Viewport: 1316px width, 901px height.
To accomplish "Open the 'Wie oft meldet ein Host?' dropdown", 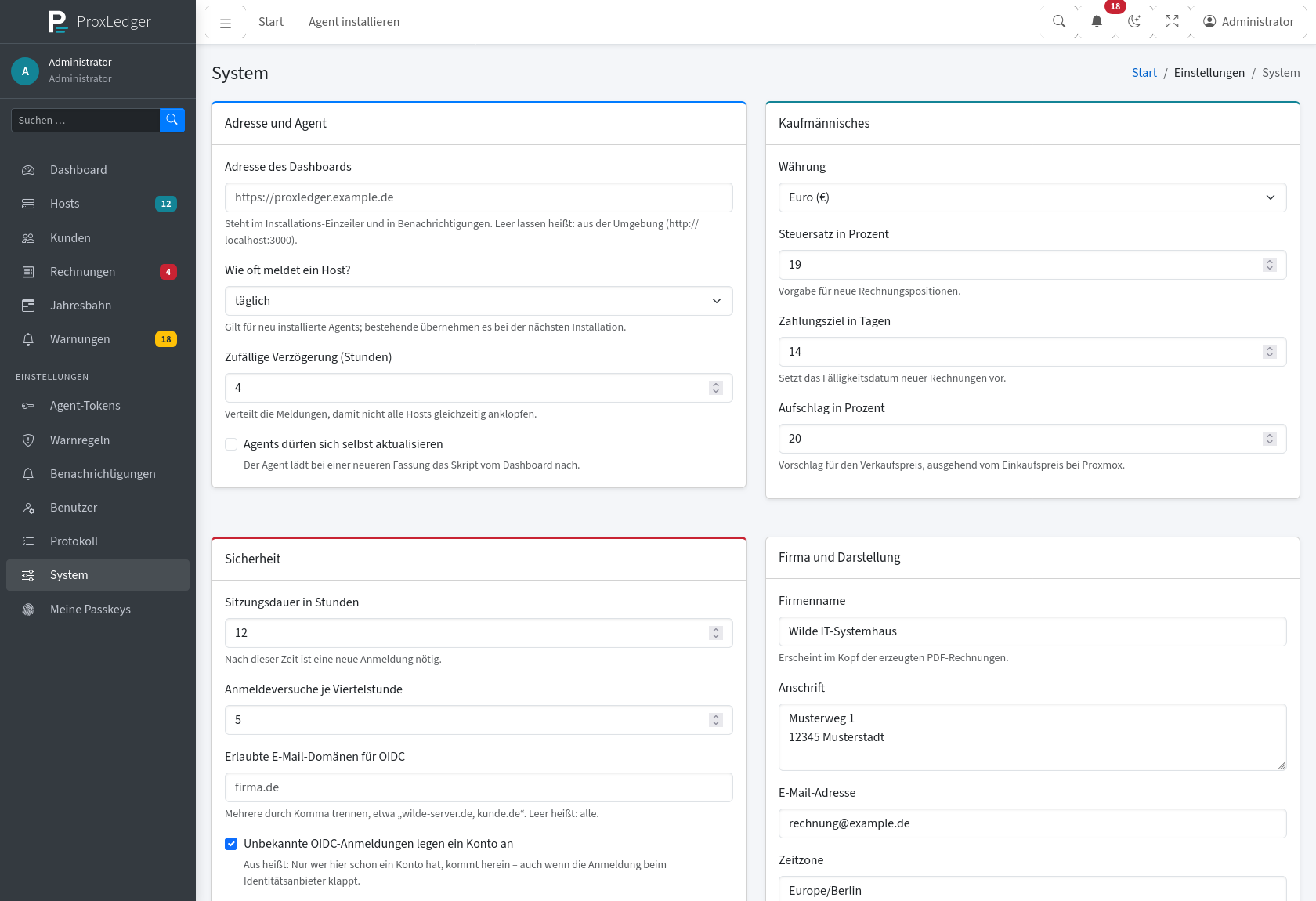I will (479, 301).
